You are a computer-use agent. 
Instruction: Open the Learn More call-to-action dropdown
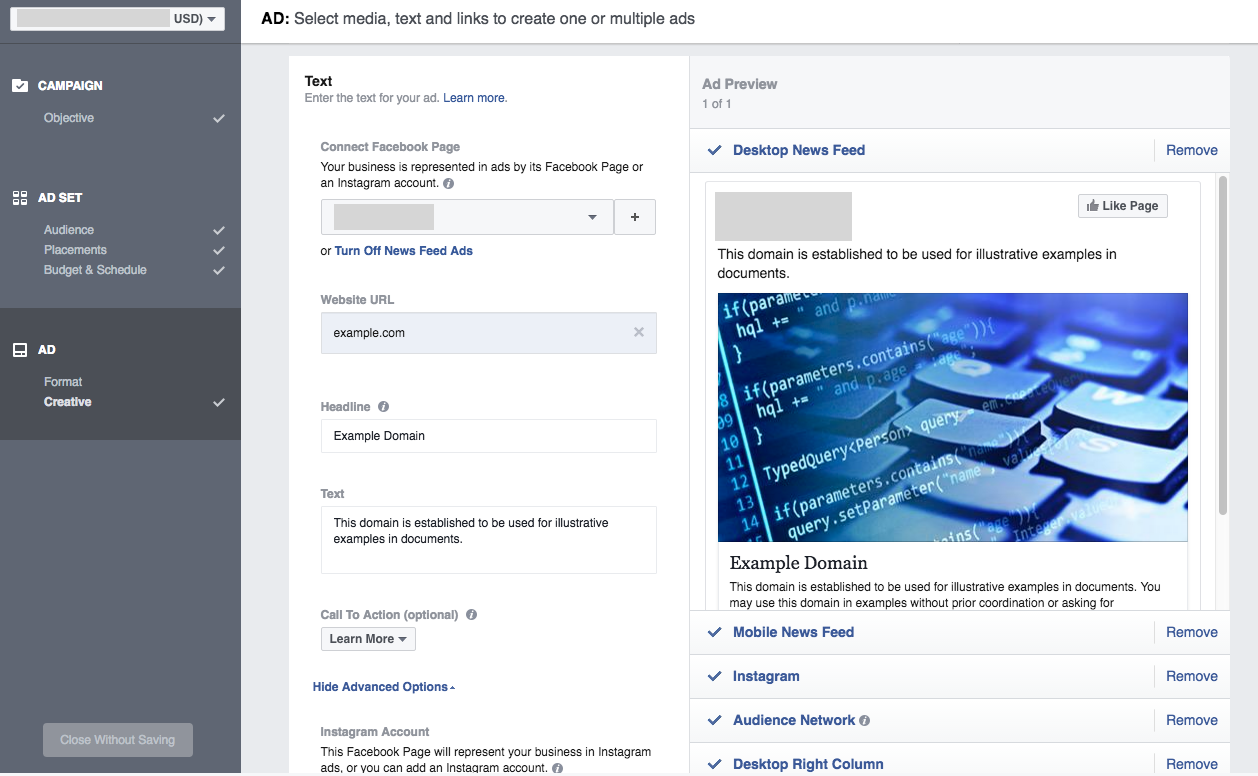[x=368, y=638]
